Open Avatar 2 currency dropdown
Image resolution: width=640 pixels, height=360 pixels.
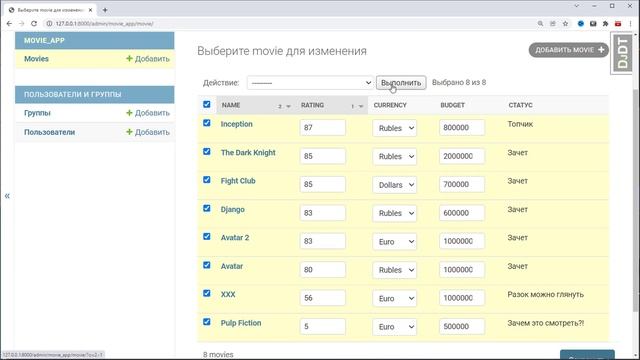[x=394, y=242]
